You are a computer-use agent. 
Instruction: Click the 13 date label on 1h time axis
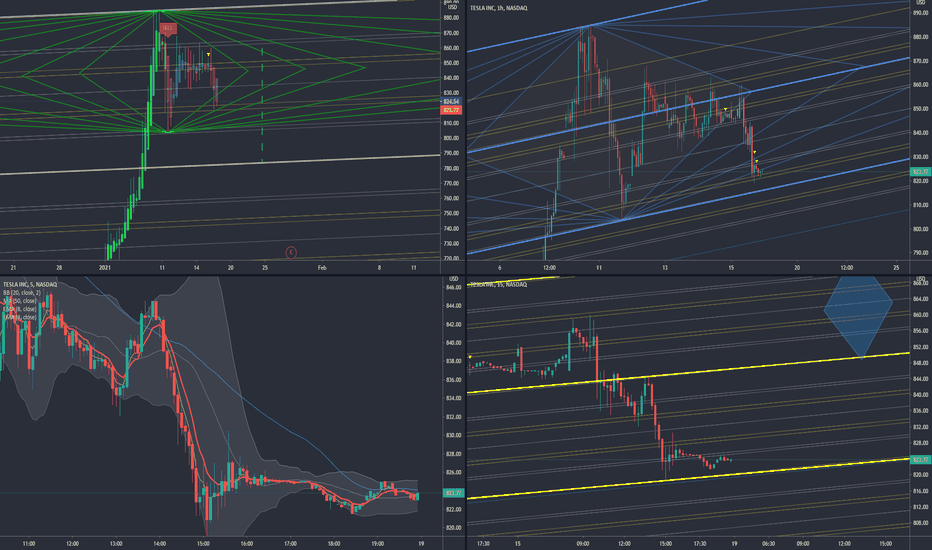[x=665, y=268]
